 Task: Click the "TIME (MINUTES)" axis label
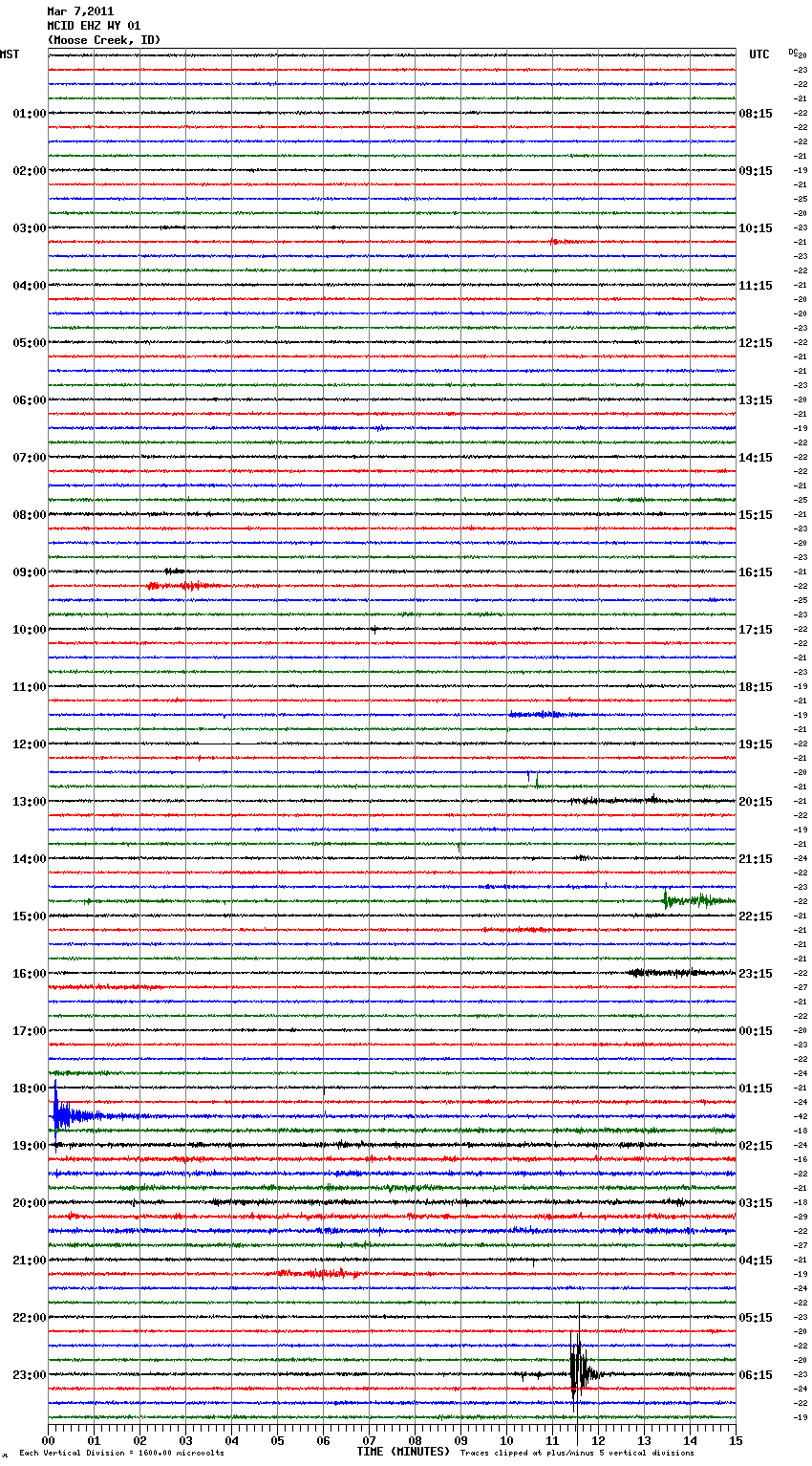click(402, 1452)
